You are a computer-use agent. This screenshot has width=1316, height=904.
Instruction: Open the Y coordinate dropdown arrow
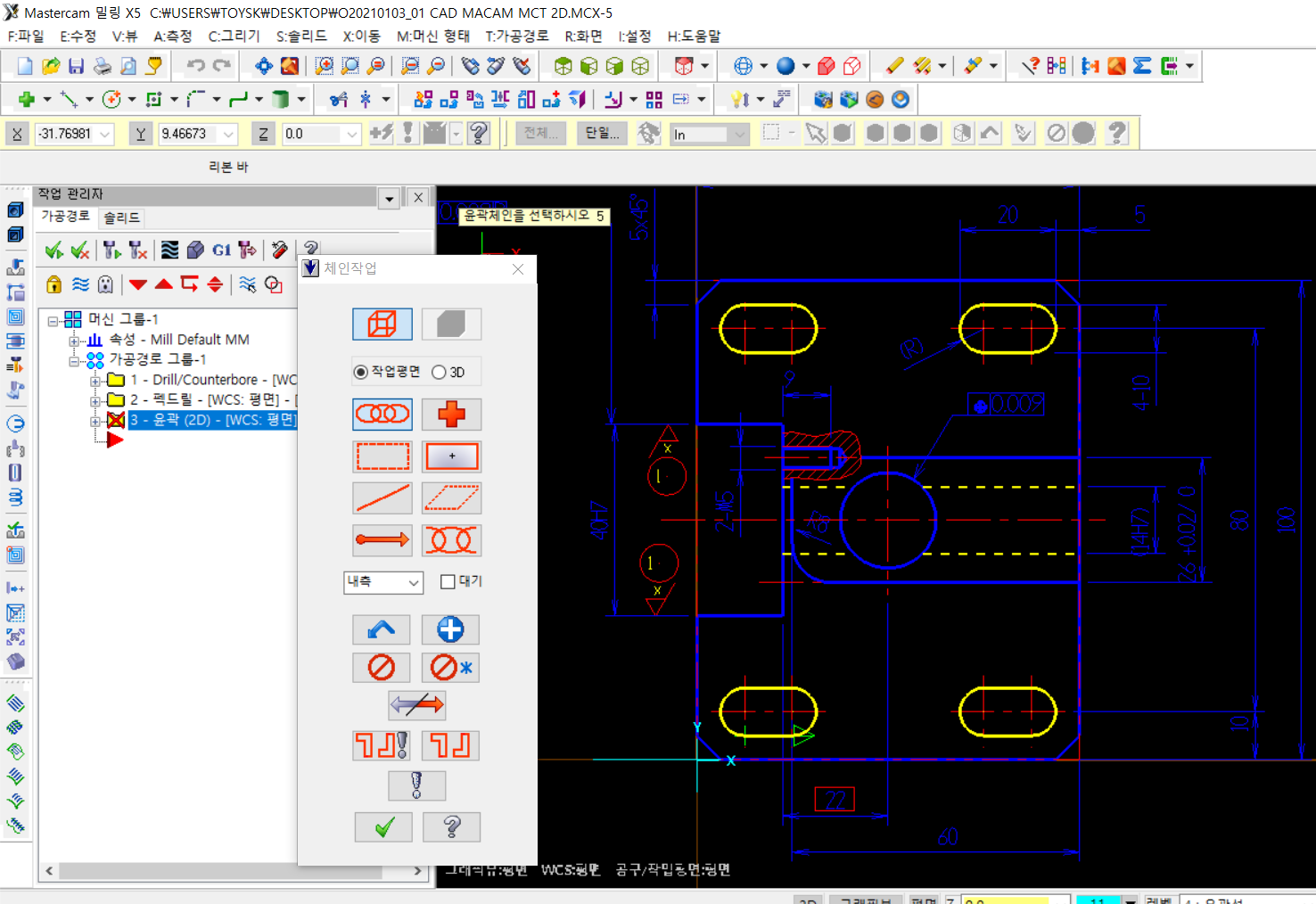(229, 134)
